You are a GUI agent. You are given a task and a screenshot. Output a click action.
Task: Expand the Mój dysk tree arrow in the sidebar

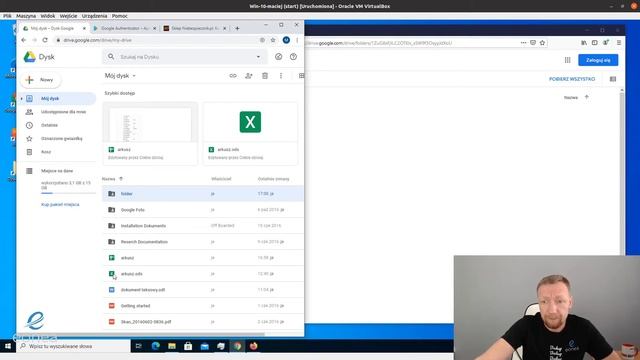pos(22,98)
